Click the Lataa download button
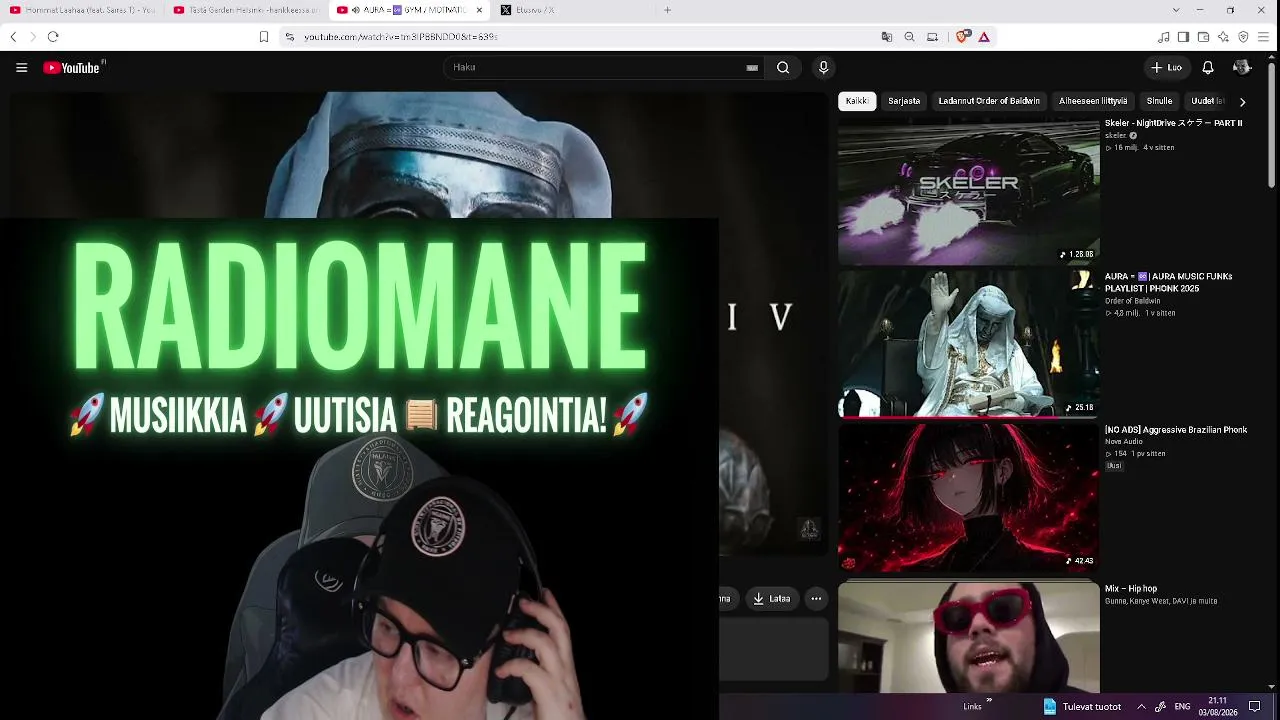1280x720 pixels. click(x=771, y=599)
